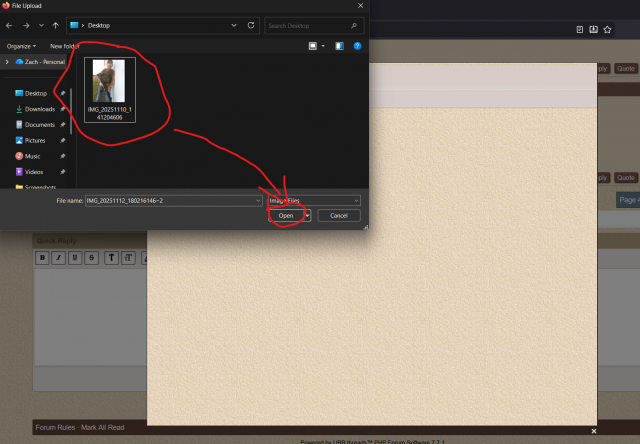Screen dimensions: 640x444
Task: Click the Back navigation arrow in dialog
Action: (10, 24)
